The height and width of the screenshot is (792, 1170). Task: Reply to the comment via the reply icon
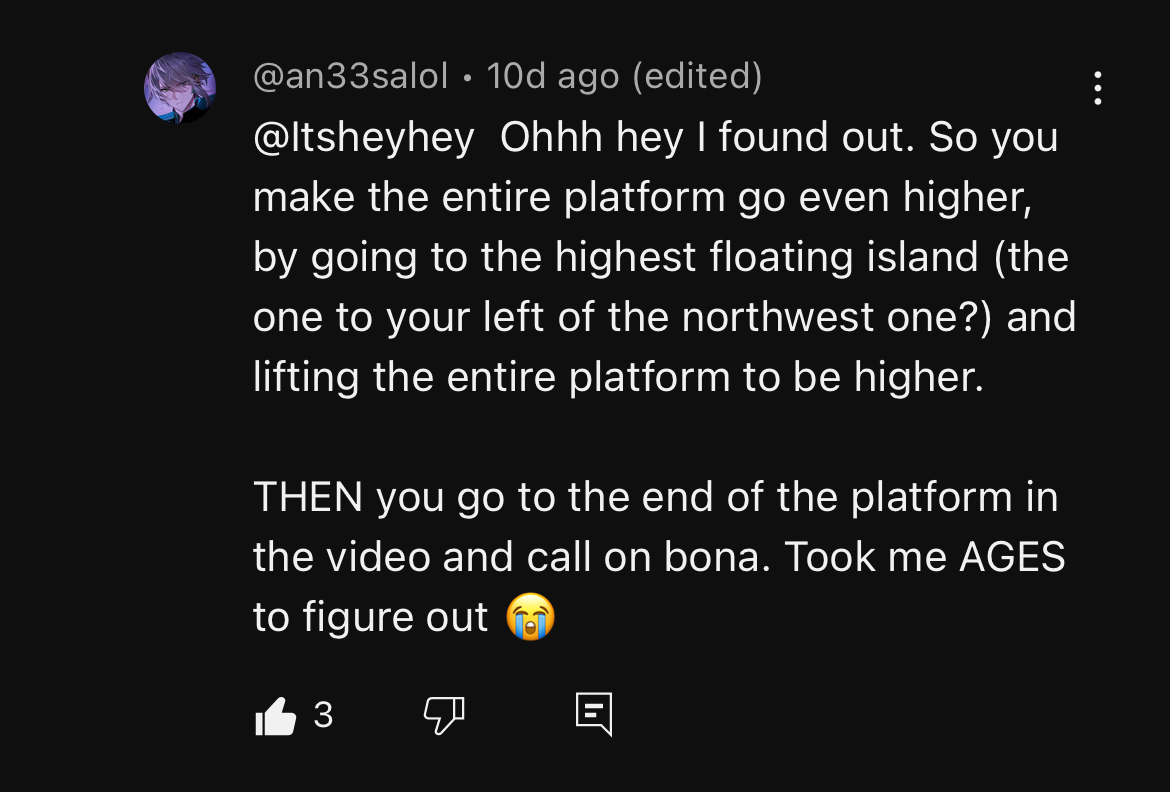pos(593,715)
